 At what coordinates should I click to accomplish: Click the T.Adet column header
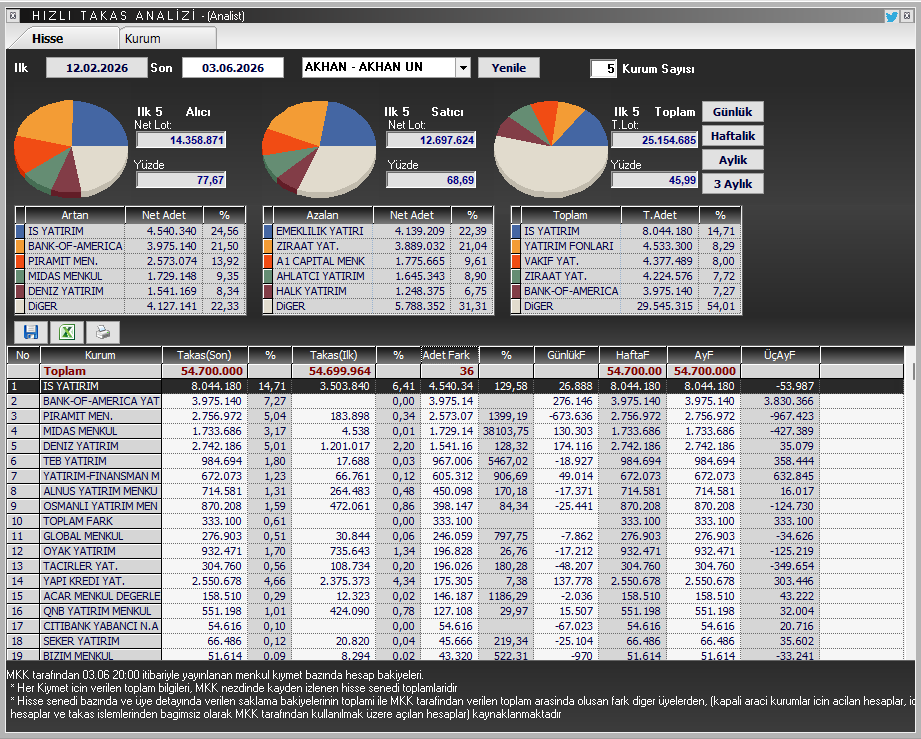tap(660, 215)
